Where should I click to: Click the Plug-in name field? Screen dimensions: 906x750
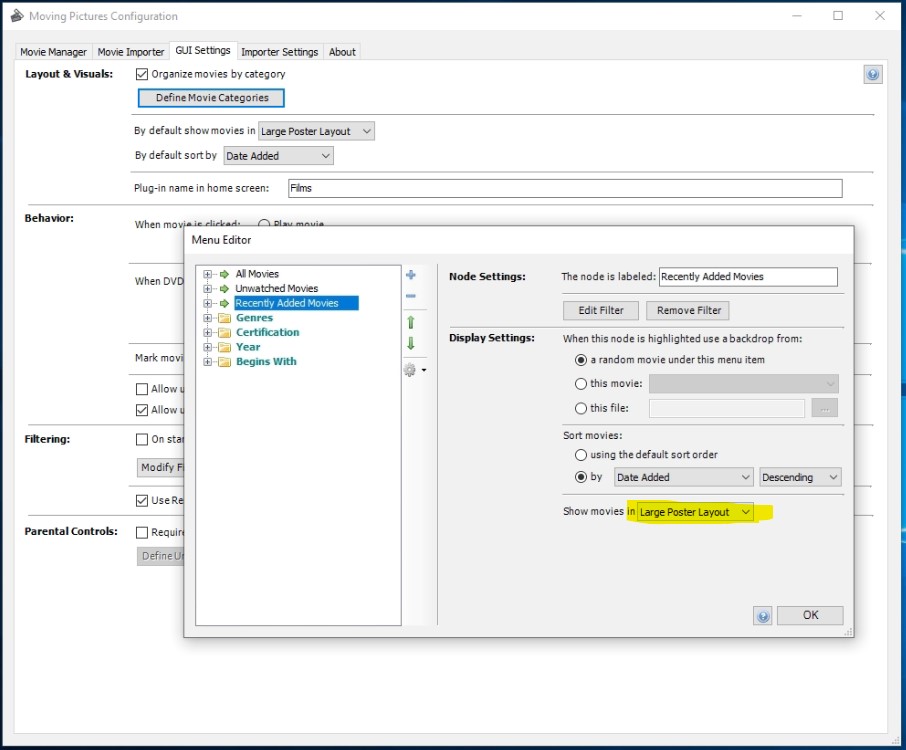click(565, 188)
